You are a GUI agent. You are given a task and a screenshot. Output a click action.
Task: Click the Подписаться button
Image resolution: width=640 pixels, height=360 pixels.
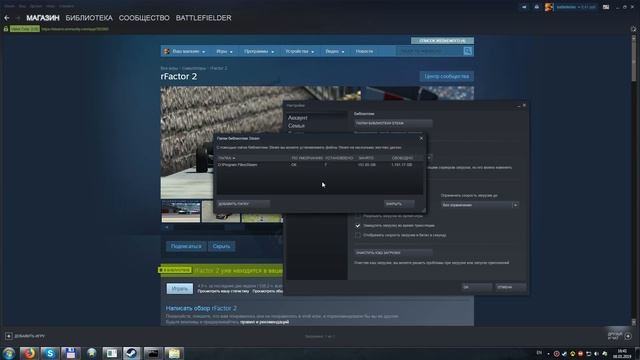[186, 247]
